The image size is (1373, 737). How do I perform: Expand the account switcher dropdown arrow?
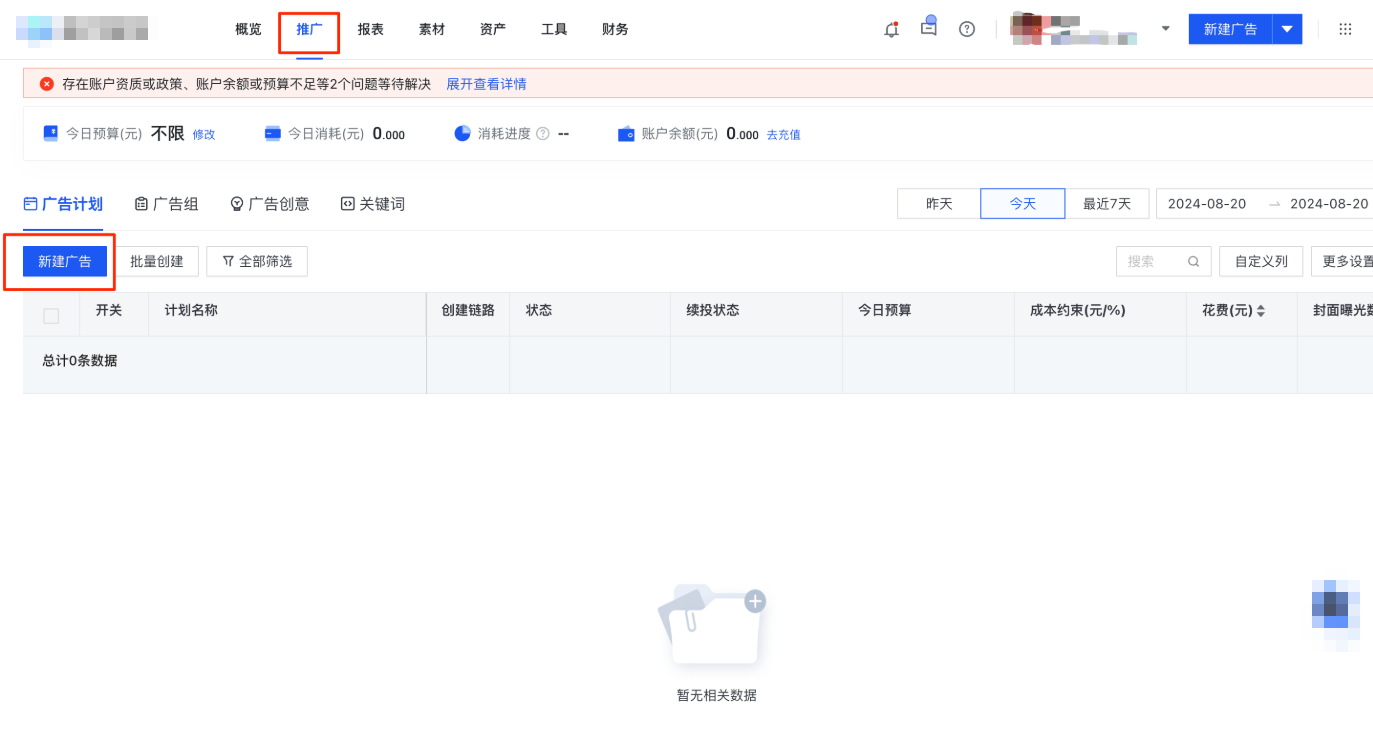click(x=1165, y=29)
